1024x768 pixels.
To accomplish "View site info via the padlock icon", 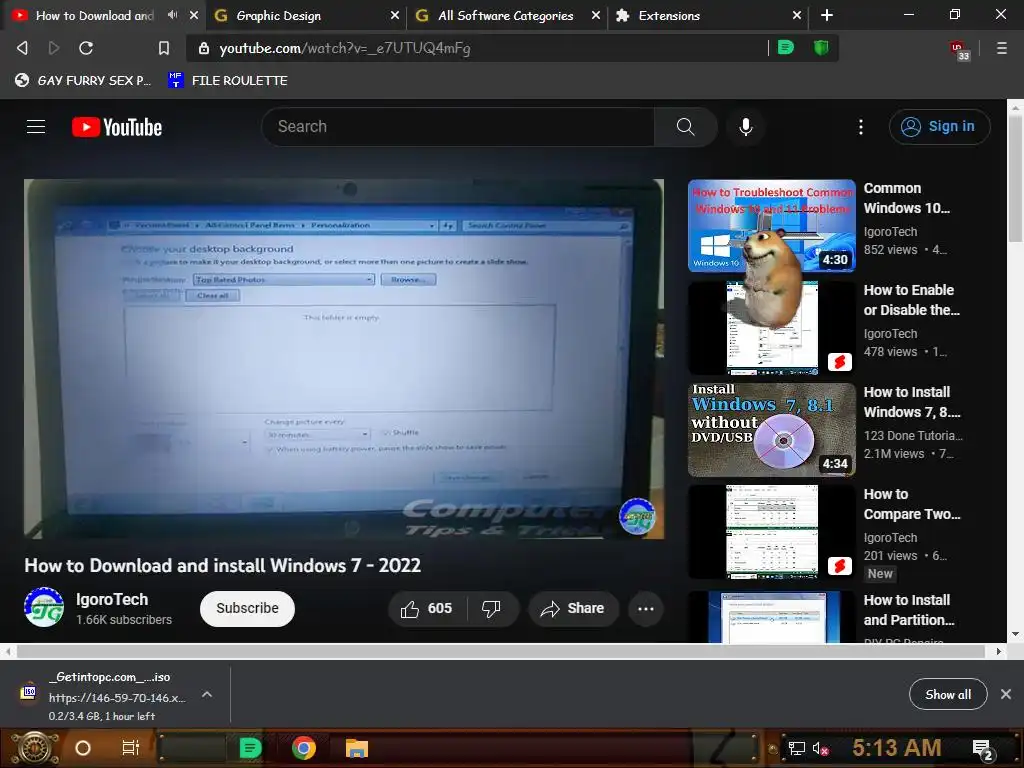I will (x=204, y=48).
